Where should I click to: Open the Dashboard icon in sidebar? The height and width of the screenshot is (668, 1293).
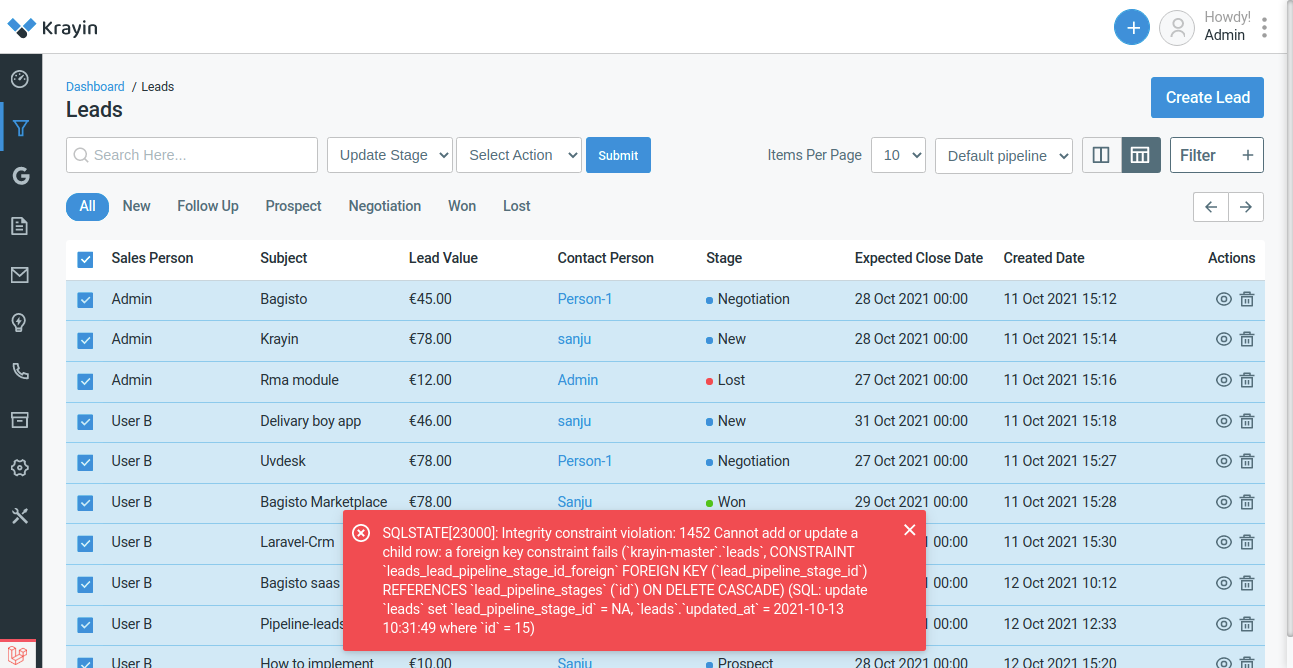pyautogui.click(x=20, y=79)
